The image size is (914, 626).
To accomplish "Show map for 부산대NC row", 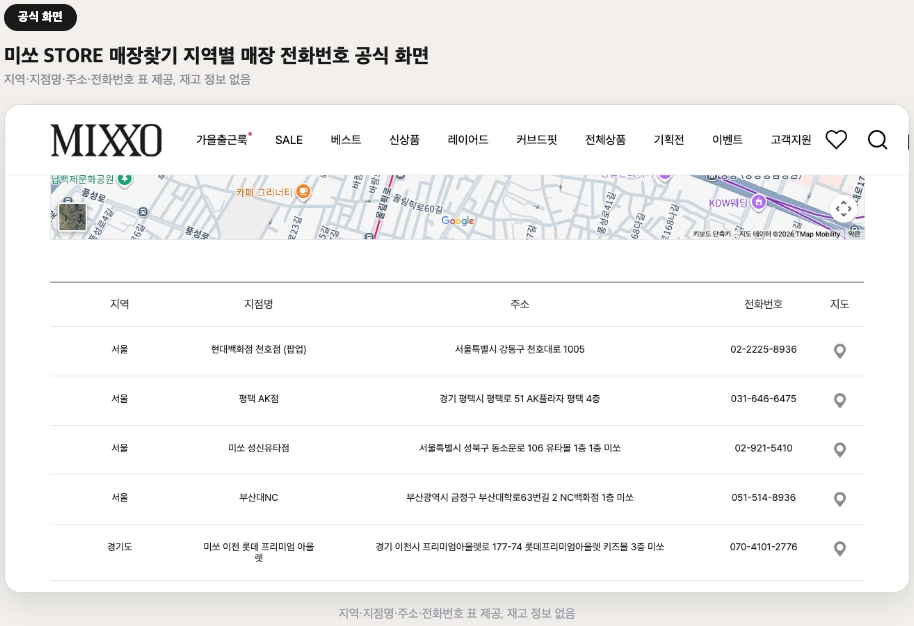I will coord(839,499).
